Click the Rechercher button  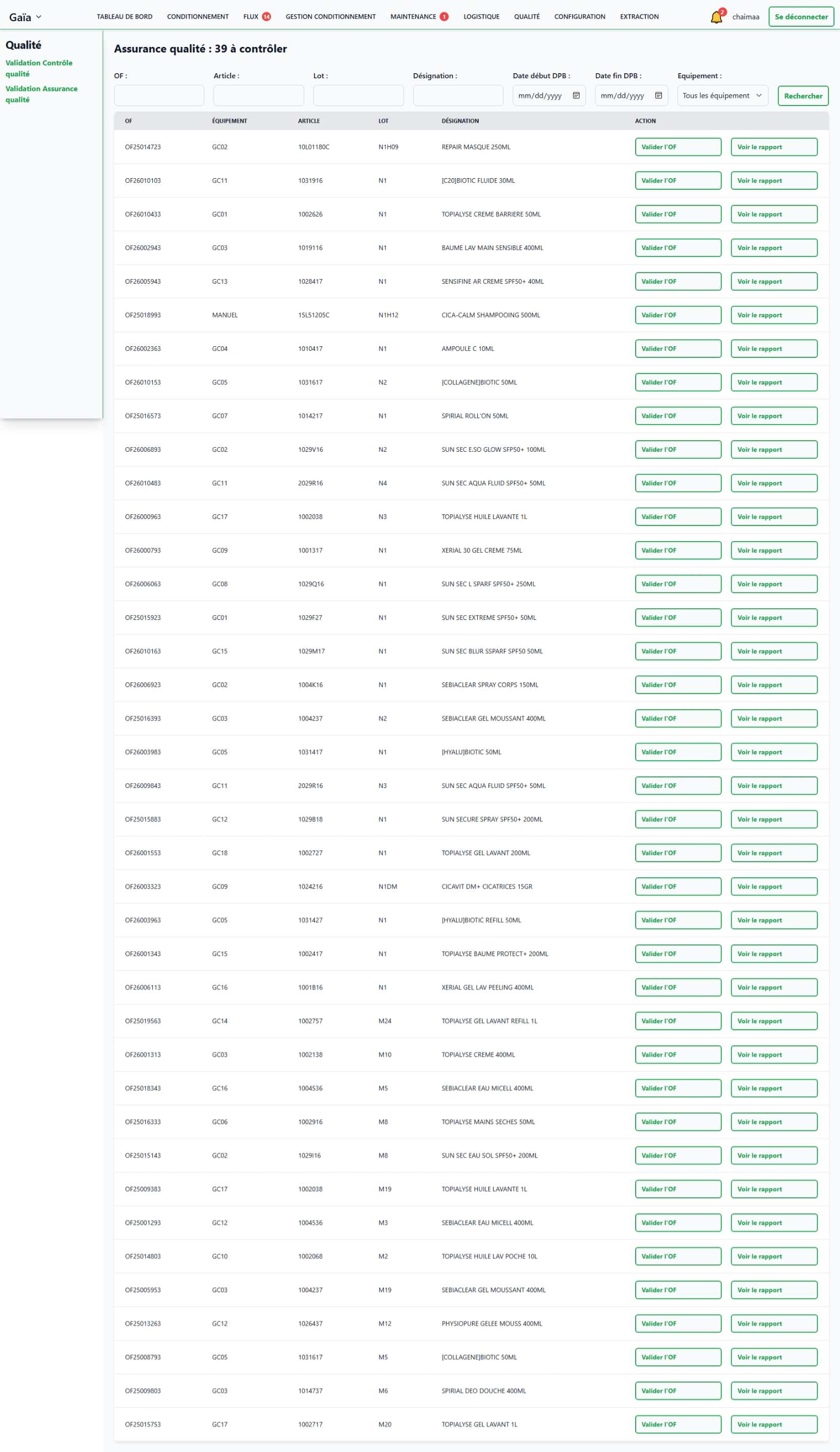pyautogui.click(x=803, y=96)
